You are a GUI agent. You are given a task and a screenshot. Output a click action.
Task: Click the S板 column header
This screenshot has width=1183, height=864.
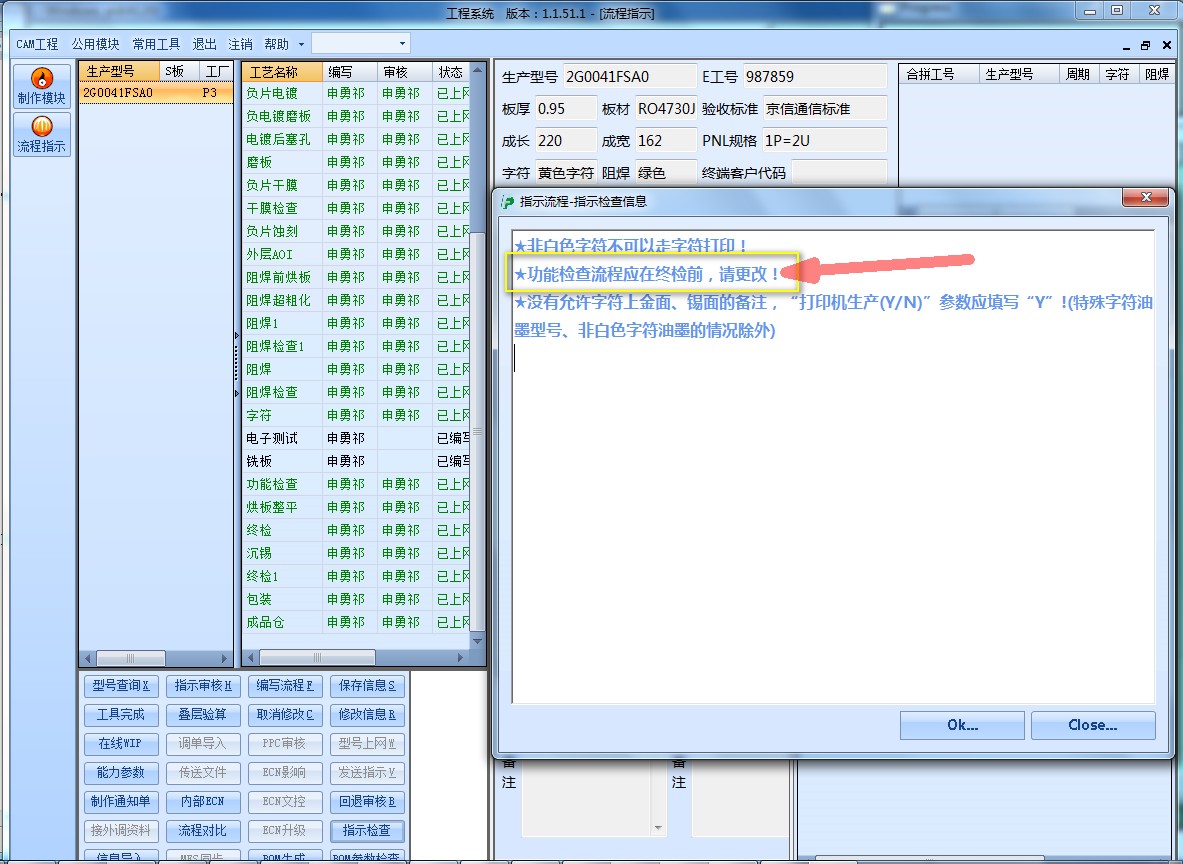tap(180, 72)
